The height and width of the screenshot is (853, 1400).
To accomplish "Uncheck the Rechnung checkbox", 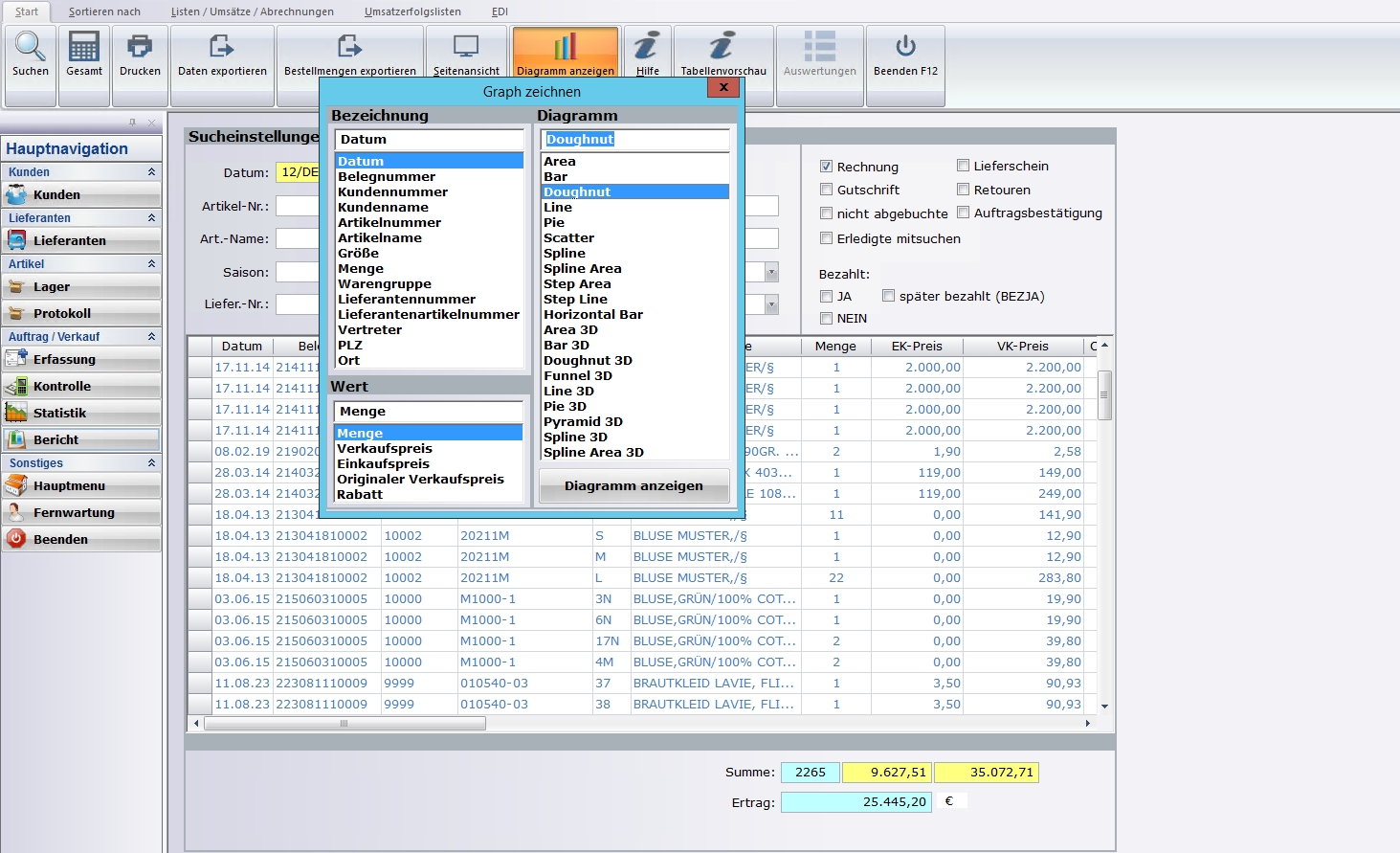I will click(x=827, y=167).
